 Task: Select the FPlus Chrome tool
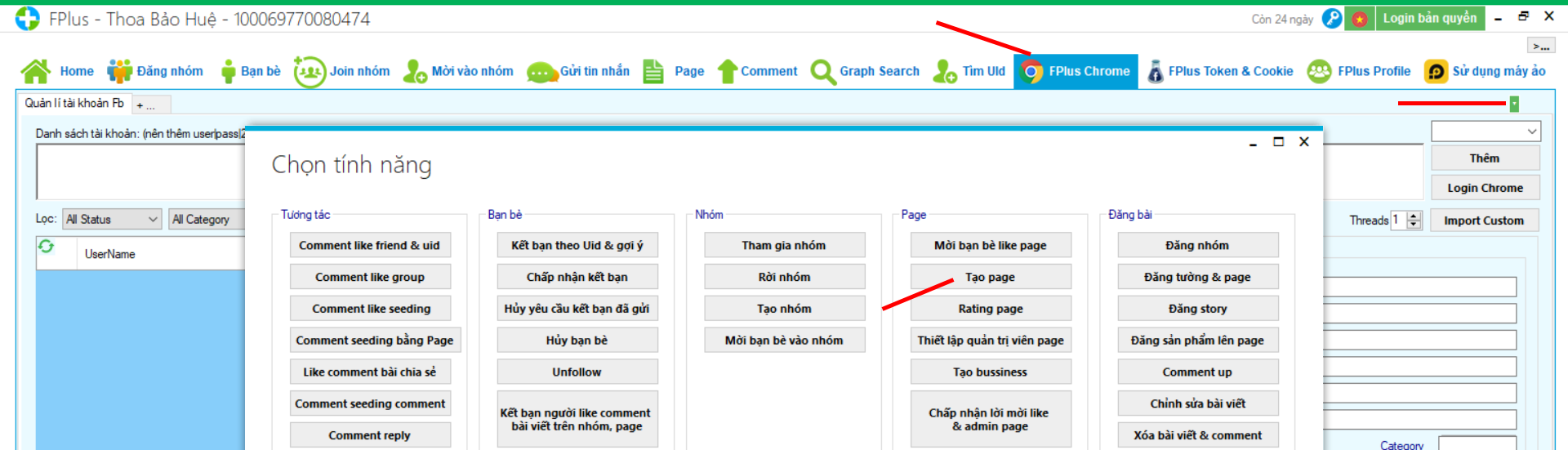pyautogui.click(x=1076, y=72)
